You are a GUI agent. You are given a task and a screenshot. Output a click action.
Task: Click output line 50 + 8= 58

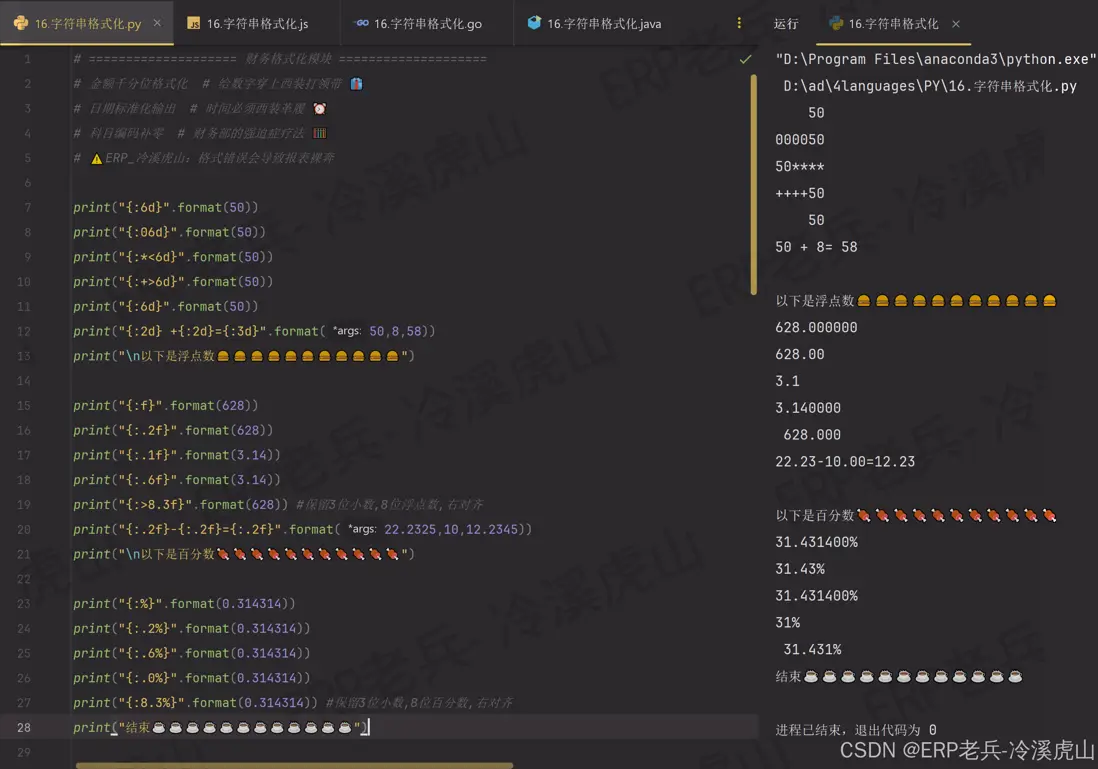(816, 247)
